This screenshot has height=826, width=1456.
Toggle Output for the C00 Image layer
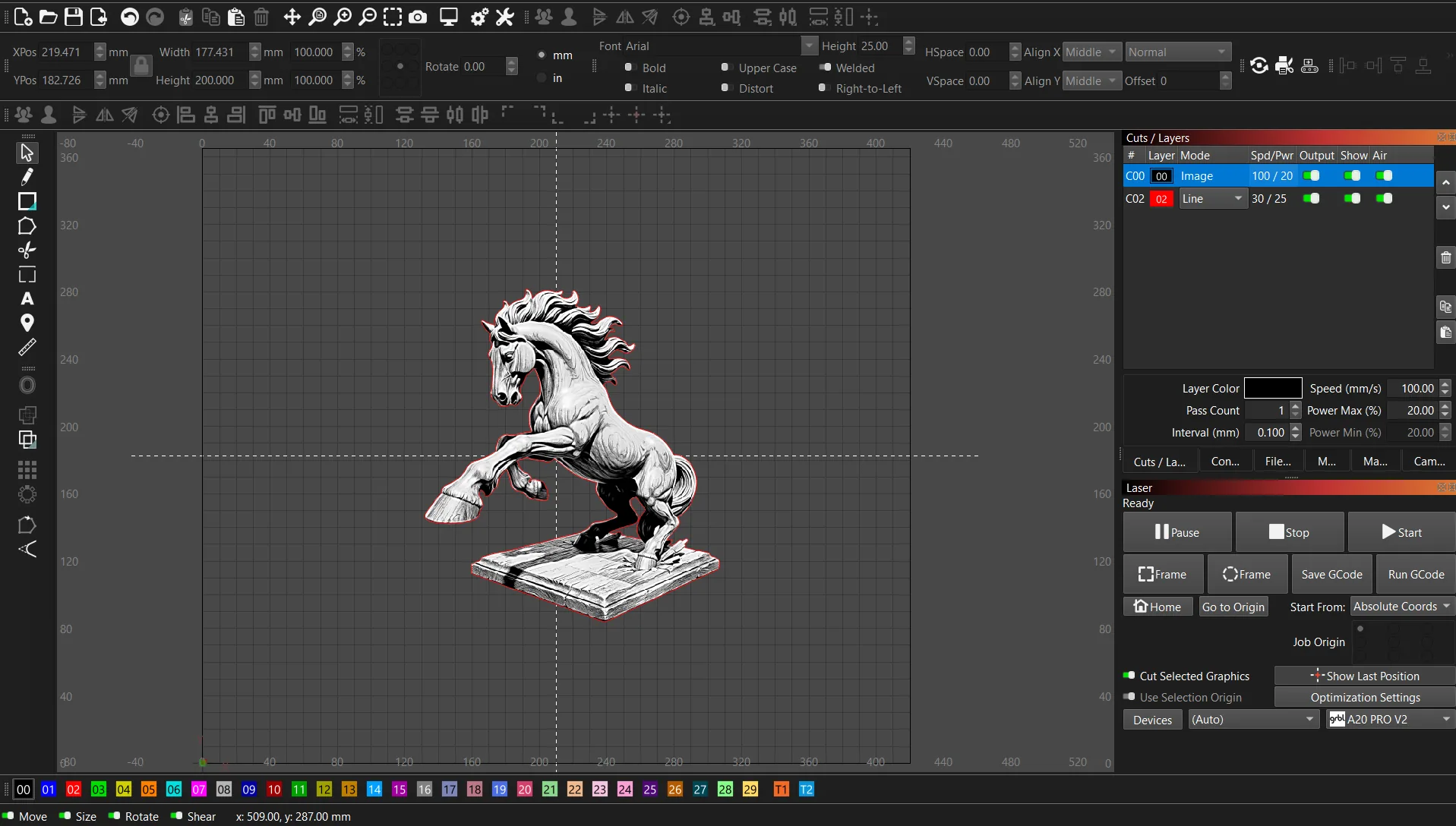point(1312,175)
